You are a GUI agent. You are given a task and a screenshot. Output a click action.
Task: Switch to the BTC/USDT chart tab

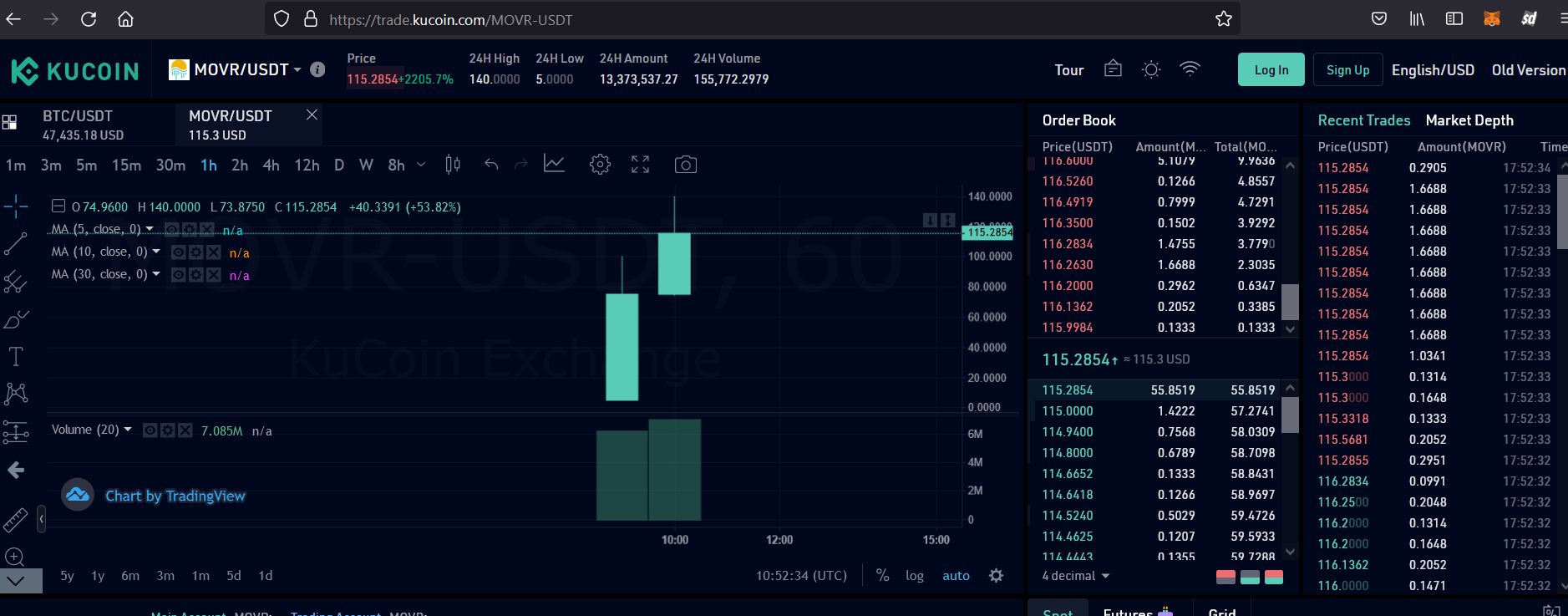click(x=83, y=125)
